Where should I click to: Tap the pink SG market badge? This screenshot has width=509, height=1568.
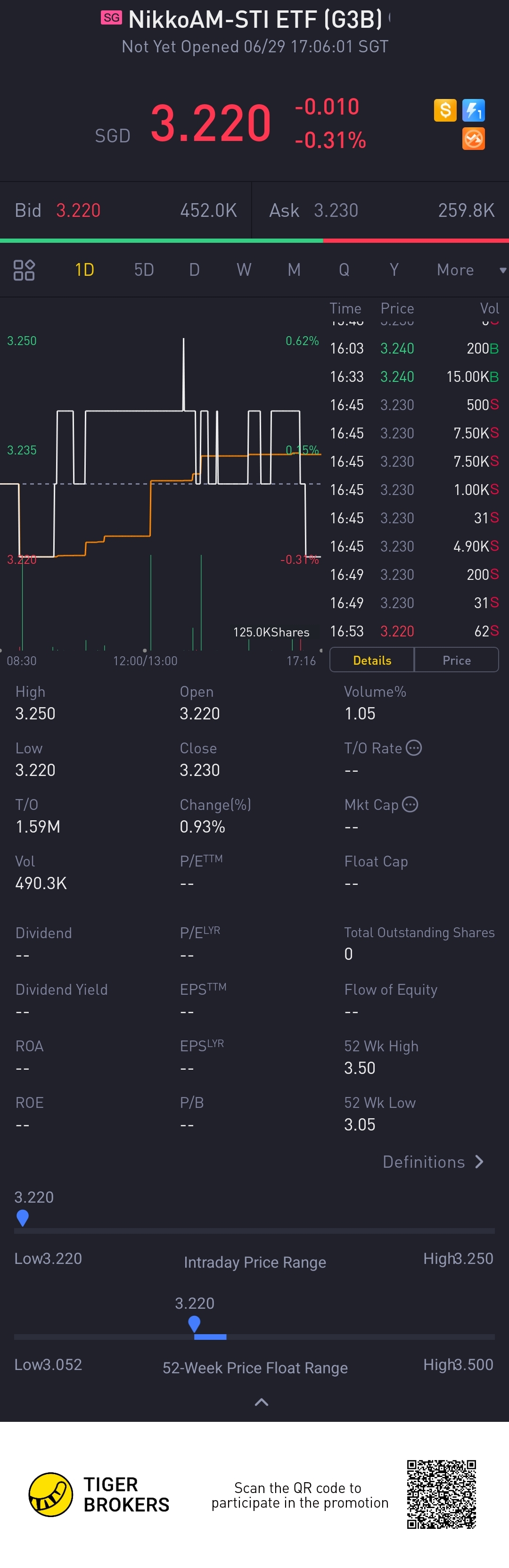pos(111,17)
